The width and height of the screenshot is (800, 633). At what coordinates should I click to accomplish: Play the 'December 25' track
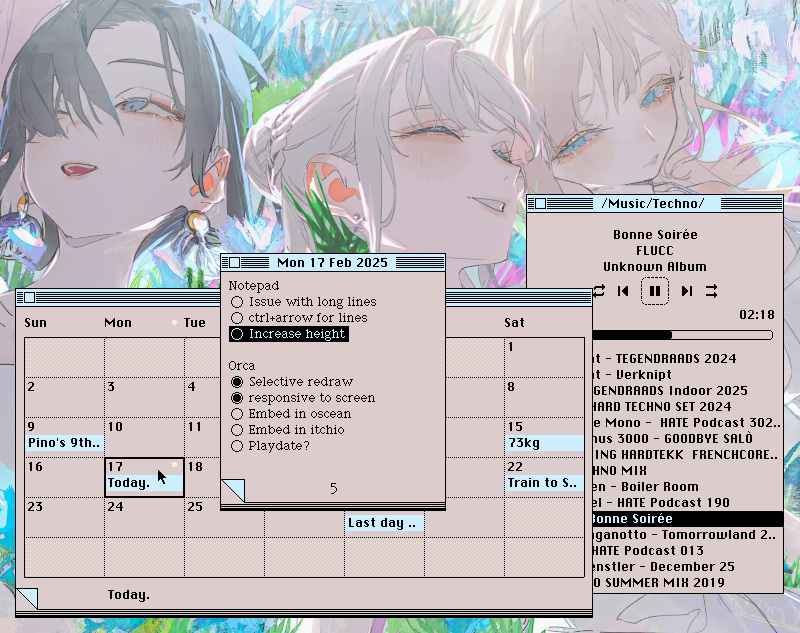(x=688, y=567)
